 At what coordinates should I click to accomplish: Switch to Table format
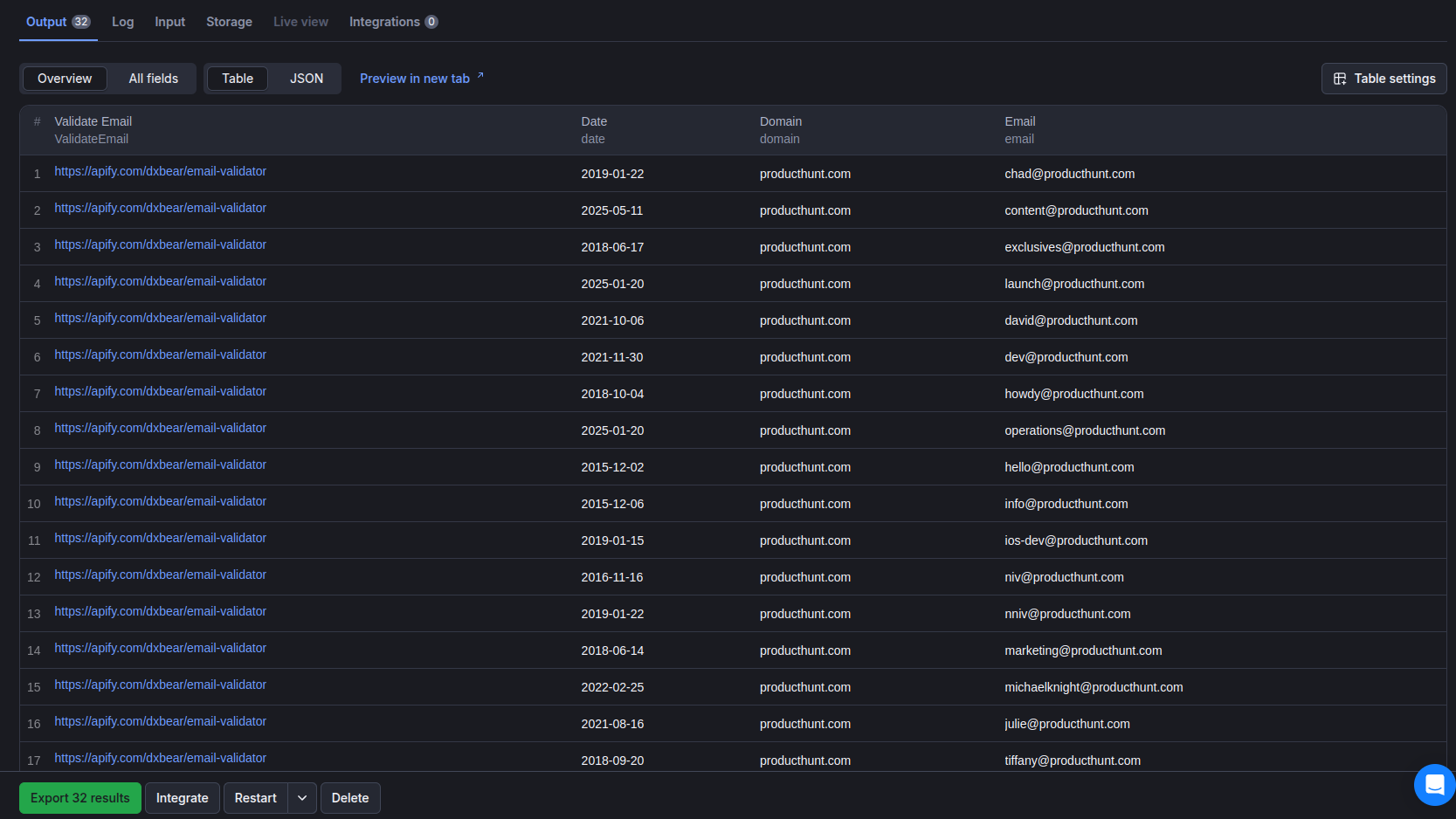coord(238,79)
